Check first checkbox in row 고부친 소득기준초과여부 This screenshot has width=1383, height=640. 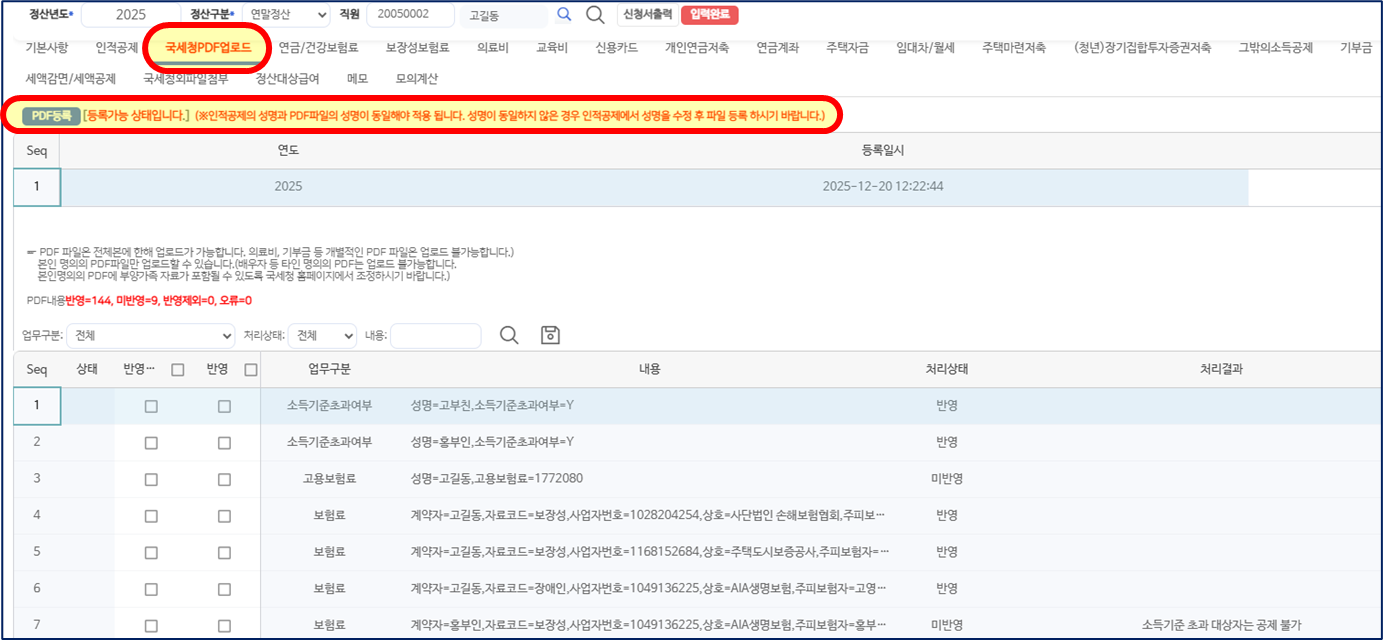151,407
